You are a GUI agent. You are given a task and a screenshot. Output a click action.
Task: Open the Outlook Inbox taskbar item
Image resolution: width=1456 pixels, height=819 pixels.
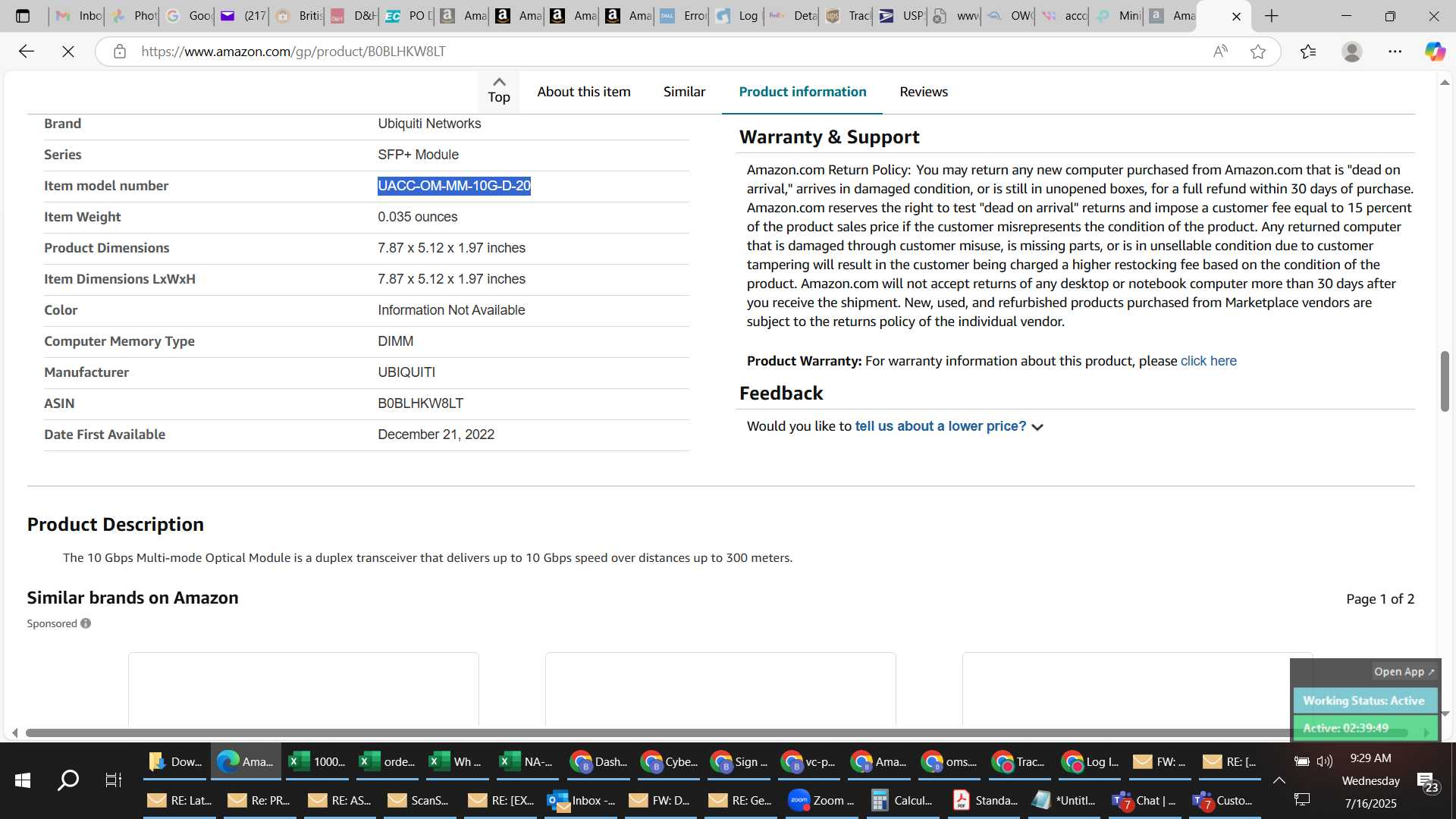(x=582, y=801)
